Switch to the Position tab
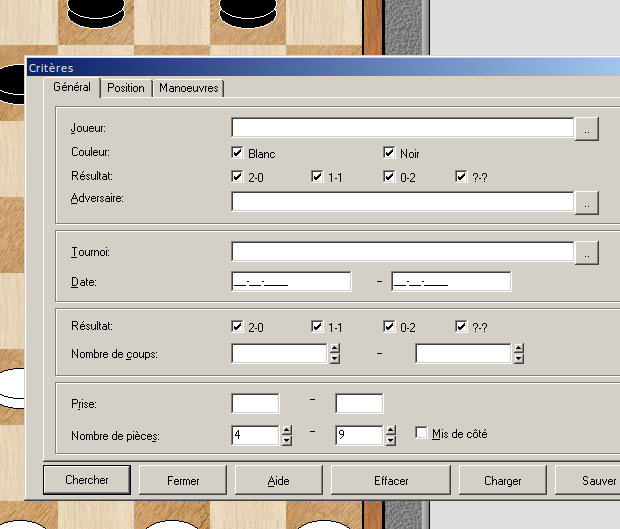620x529 pixels. [126, 88]
